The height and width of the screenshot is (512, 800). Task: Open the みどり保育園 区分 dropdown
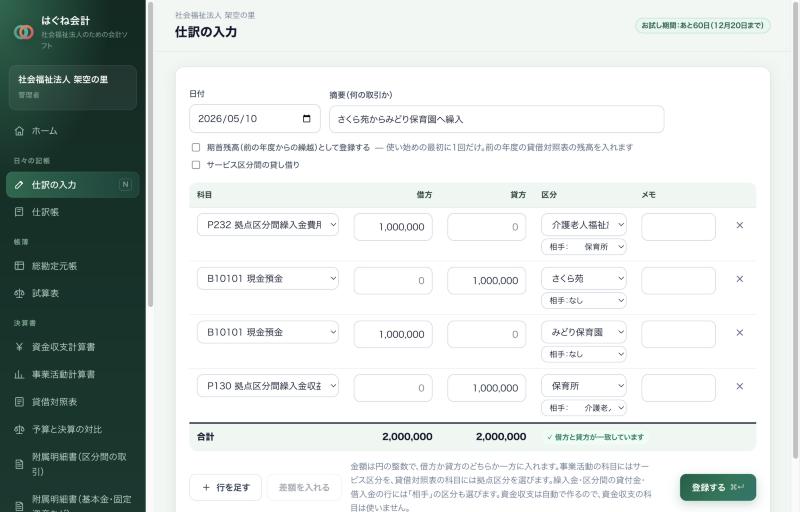click(x=584, y=332)
